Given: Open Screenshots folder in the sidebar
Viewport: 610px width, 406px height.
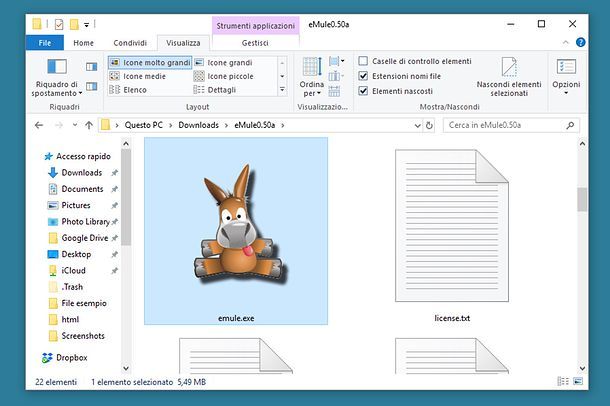Looking at the screenshot, I should point(77,336).
